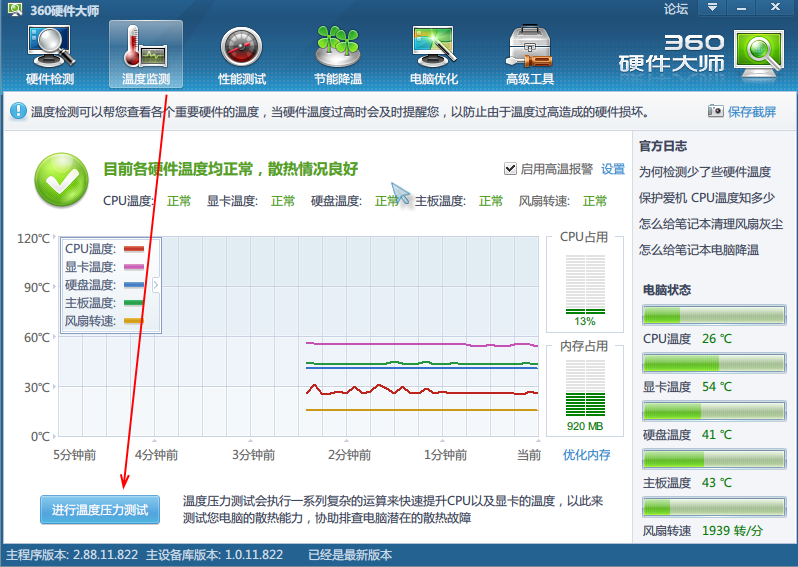The height and width of the screenshot is (567, 798).
Task: Click the 60℃ axis label
Action: coord(37,337)
